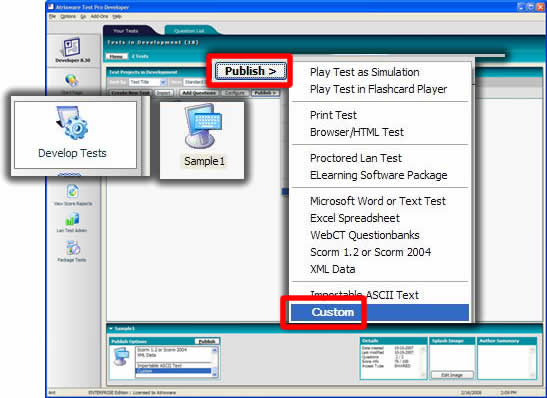Open Lan Test Admin in sidebar
The width and height of the screenshot is (547, 398).
point(72,223)
